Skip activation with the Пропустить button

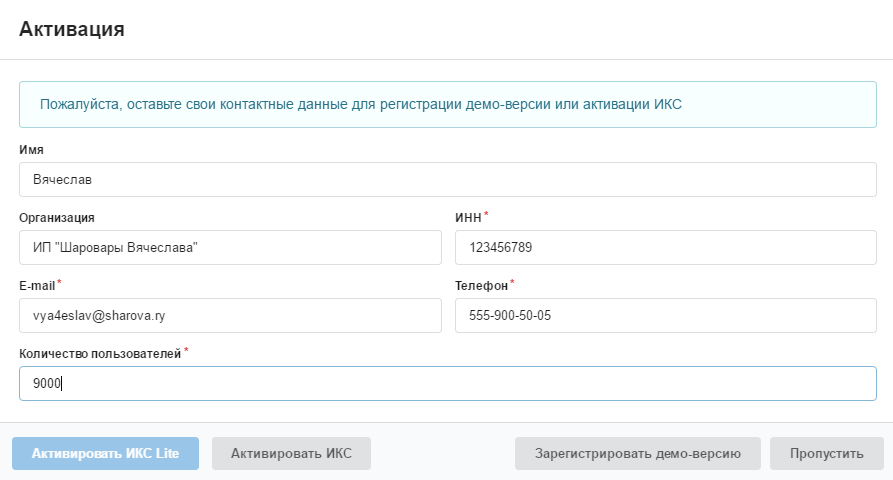coord(826,453)
